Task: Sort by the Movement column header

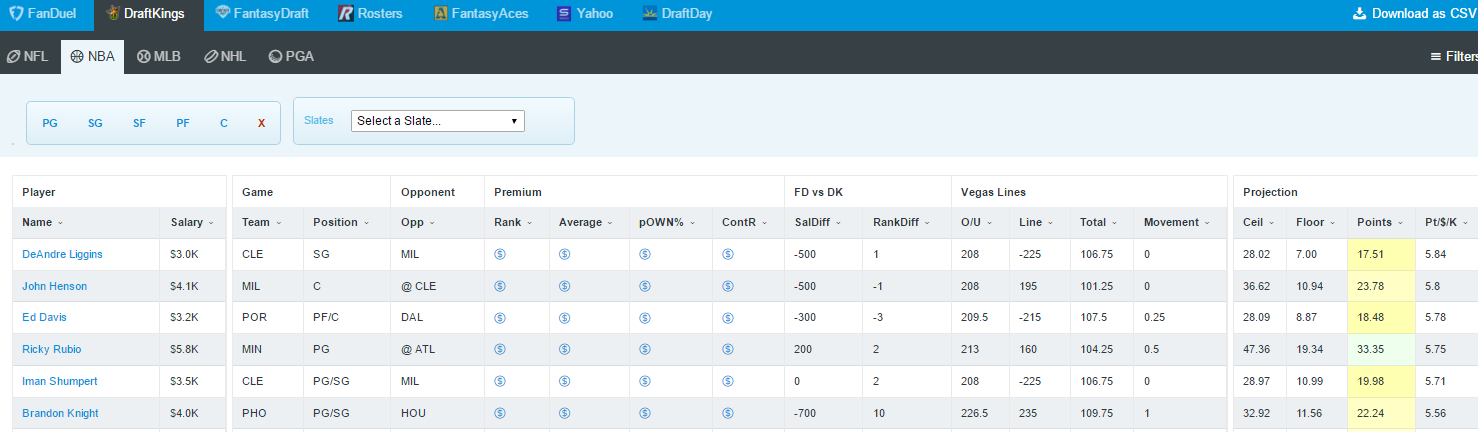Action: click(x=1177, y=222)
